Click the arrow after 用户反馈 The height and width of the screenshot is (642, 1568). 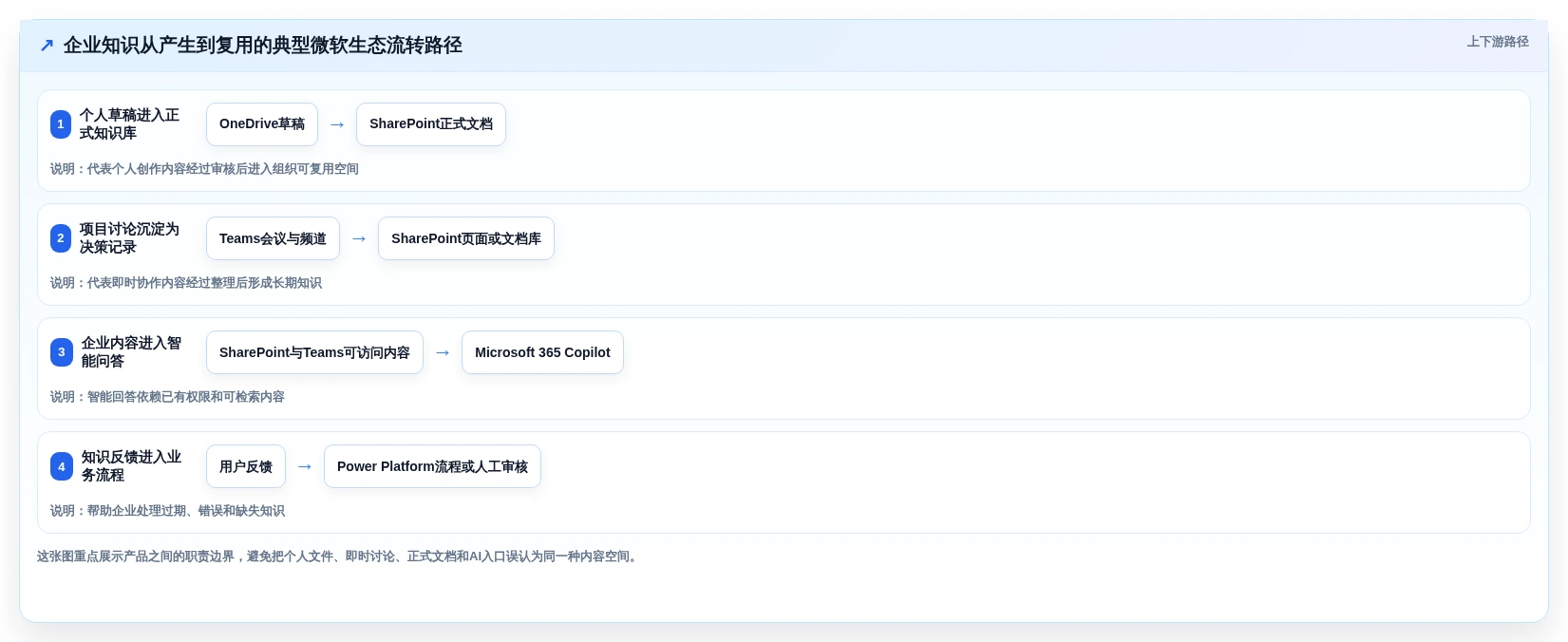tap(305, 466)
